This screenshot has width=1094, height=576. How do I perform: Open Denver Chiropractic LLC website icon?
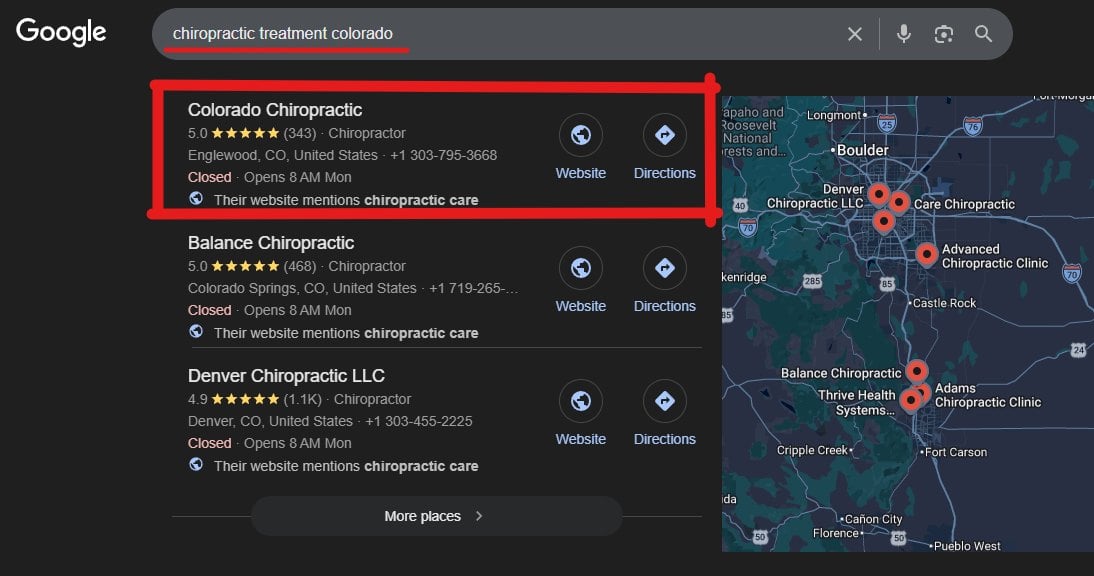581,401
